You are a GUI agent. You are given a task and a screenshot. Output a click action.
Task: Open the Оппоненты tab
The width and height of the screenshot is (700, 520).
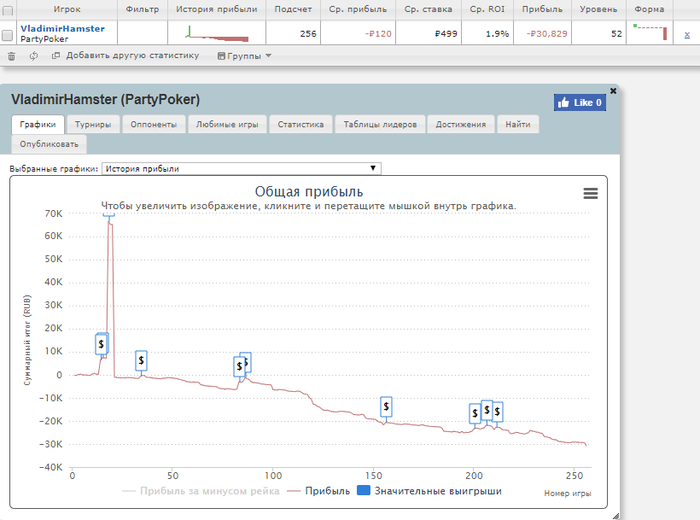[x=154, y=125]
